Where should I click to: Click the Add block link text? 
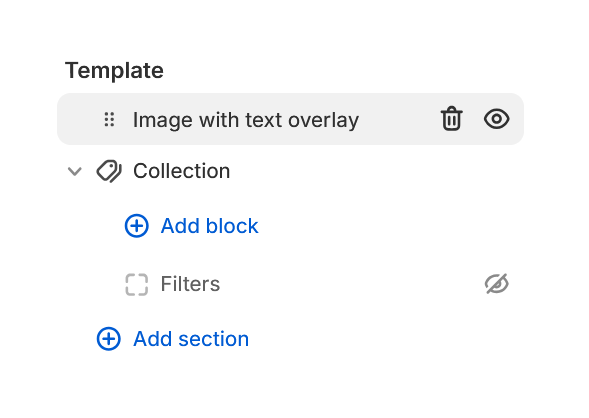(210, 226)
